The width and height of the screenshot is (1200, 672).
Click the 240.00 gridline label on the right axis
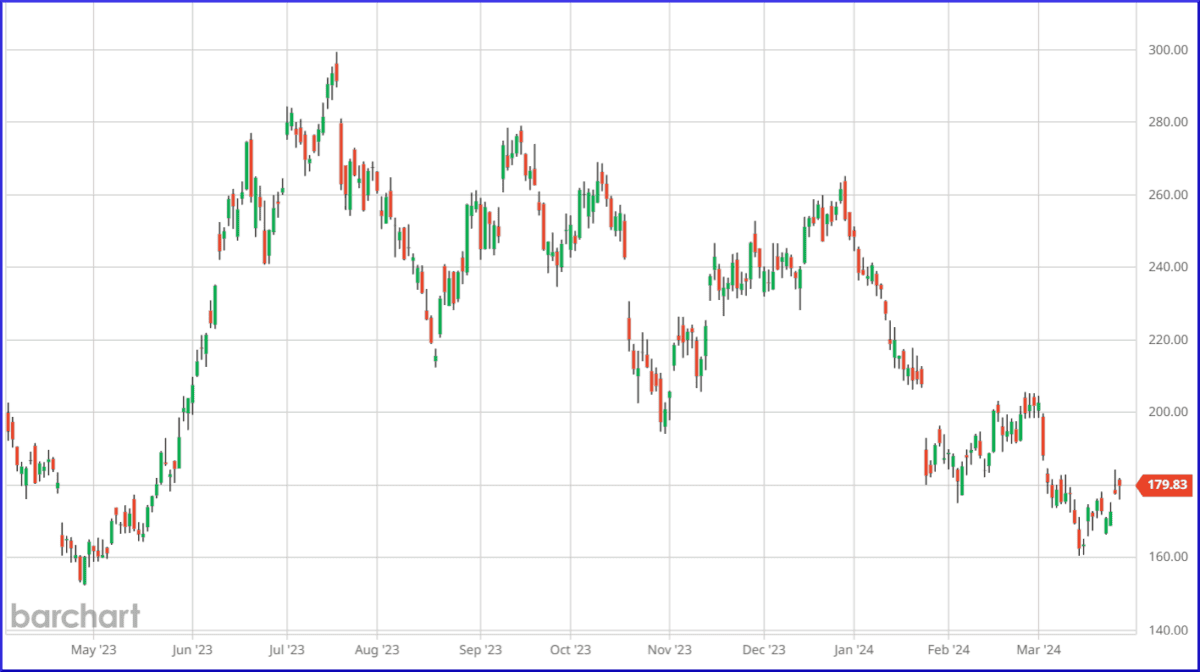(1166, 268)
